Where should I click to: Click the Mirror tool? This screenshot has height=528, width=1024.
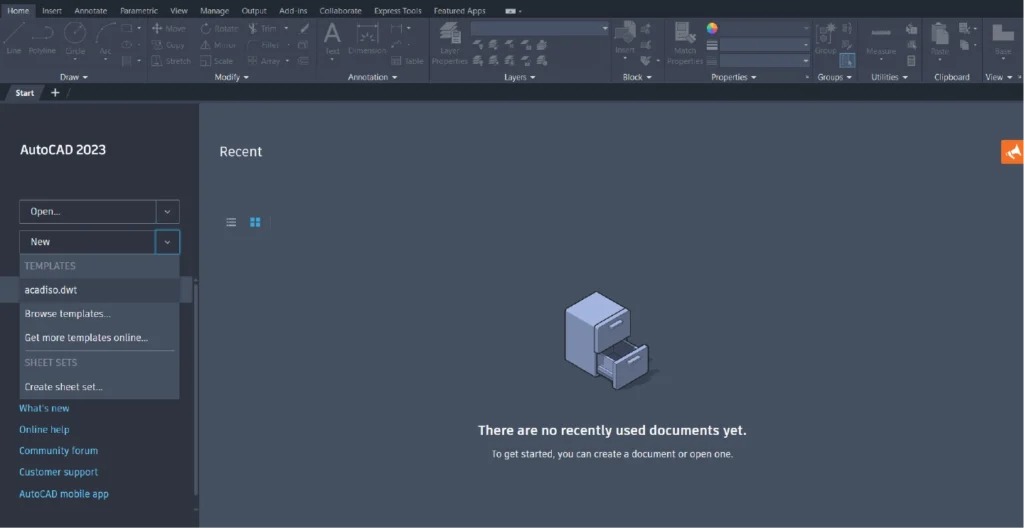click(x=219, y=45)
